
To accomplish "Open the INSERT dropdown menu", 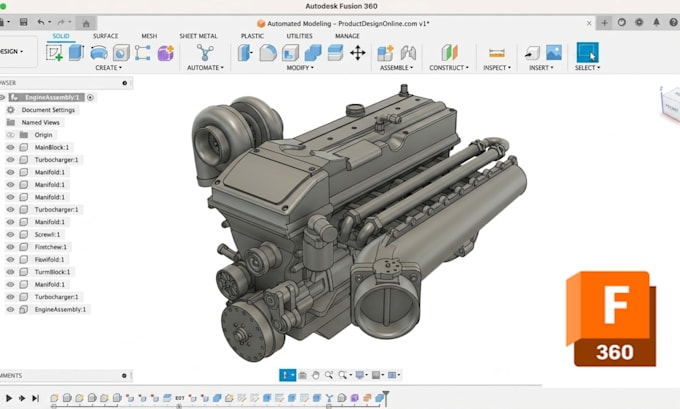I will [x=541, y=68].
